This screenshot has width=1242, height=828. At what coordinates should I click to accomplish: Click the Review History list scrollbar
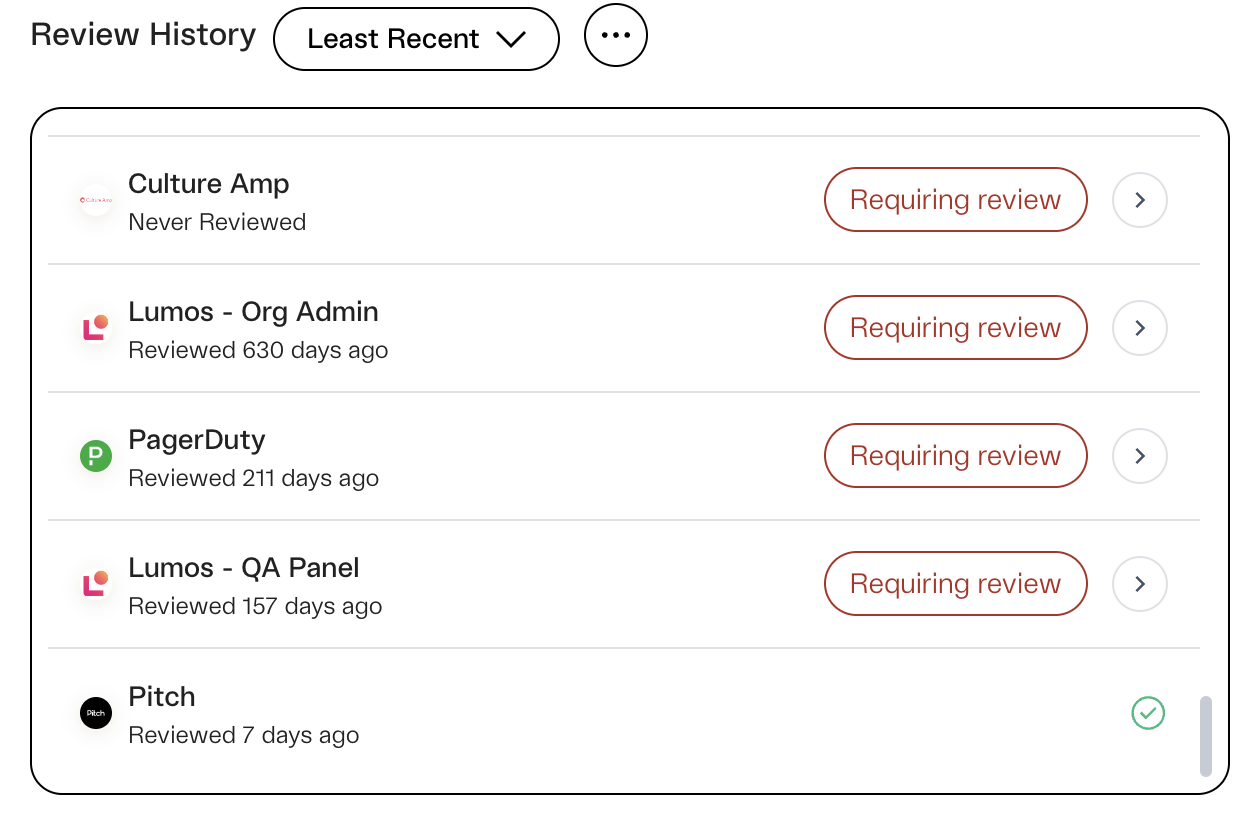pos(1206,736)
